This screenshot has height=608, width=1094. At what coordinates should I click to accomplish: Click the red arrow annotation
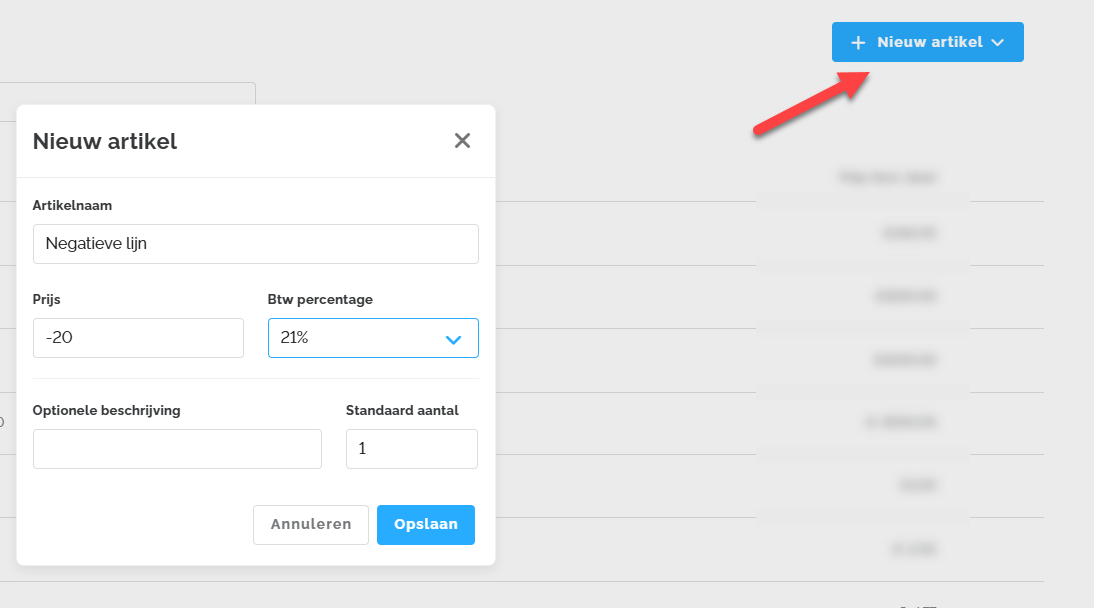(x=811, y=103)
